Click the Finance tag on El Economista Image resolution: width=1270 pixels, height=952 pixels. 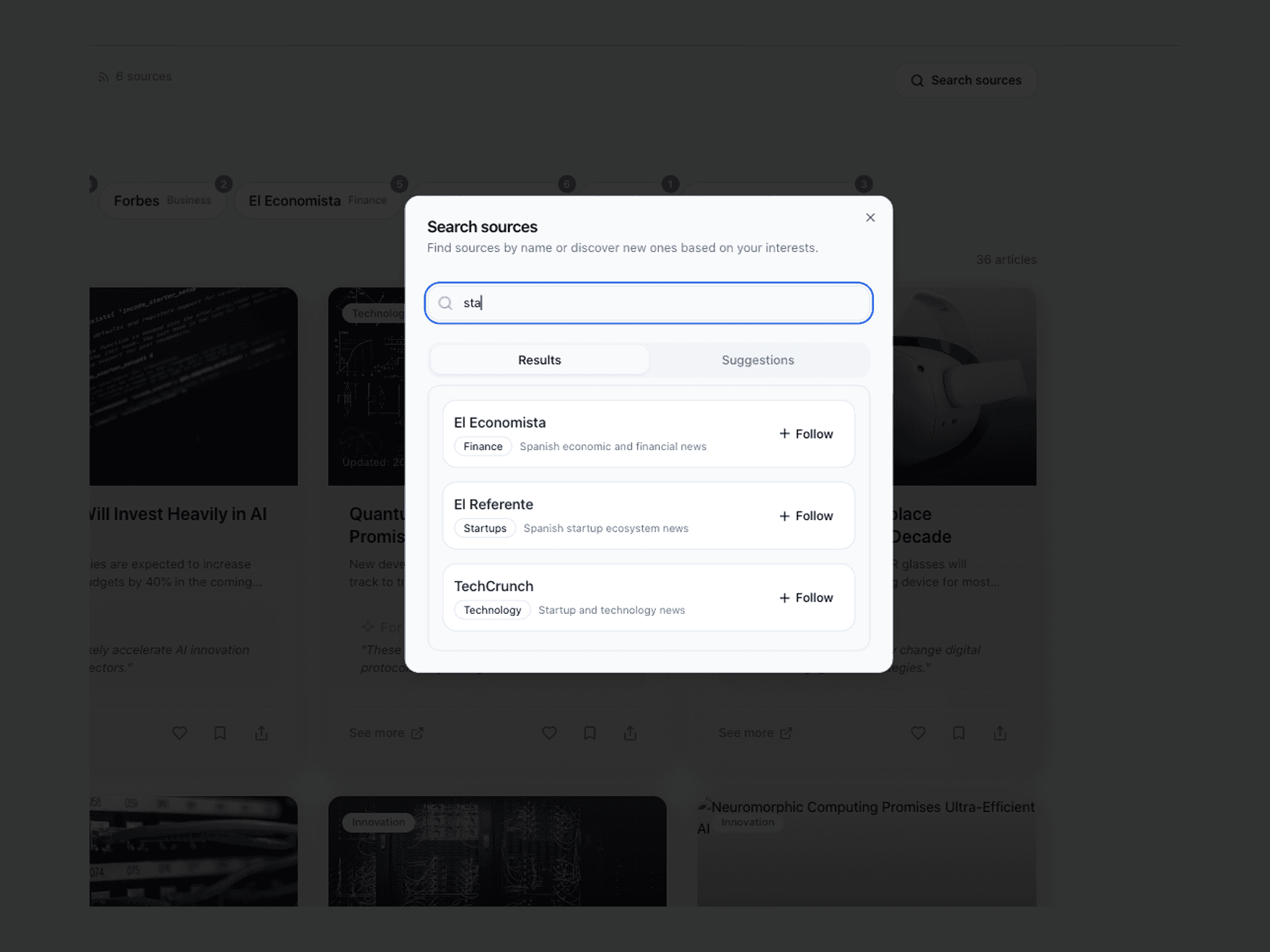[x=483, y=446]
